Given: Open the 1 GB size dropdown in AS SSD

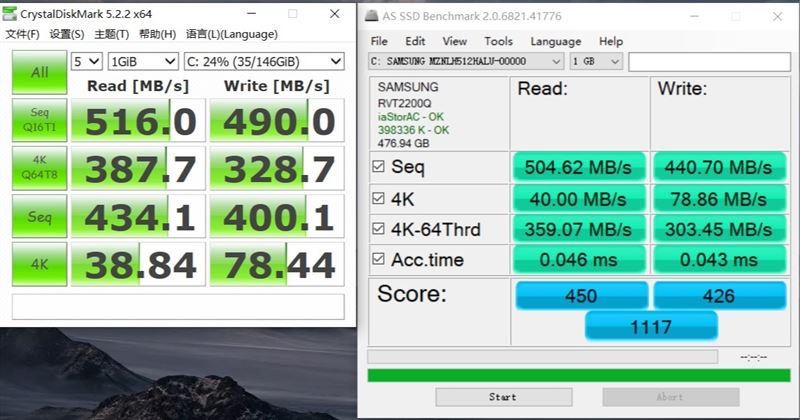Looking at the screenshot, I should click(x=596, y=61).
